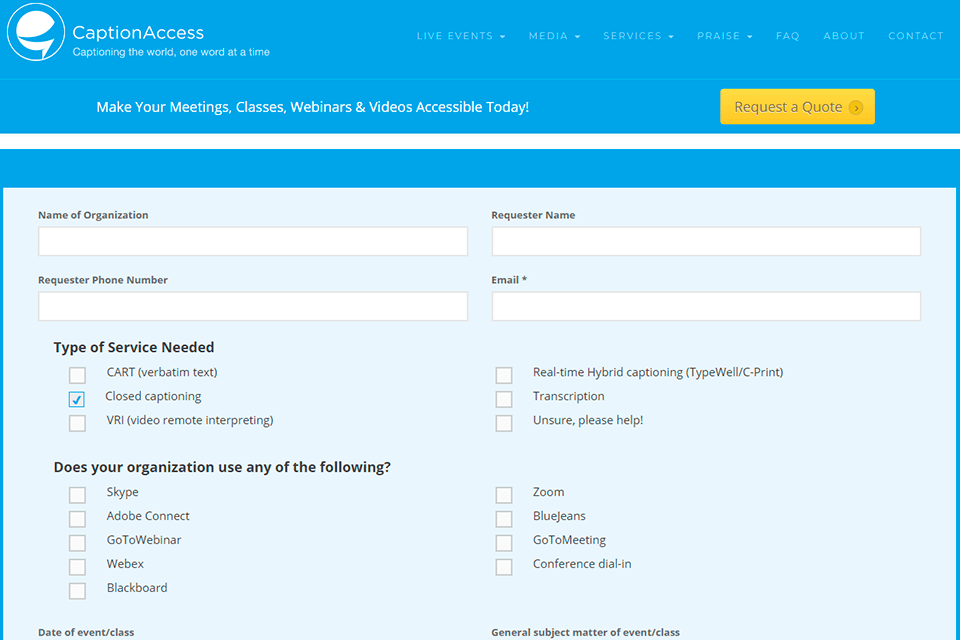Tick the Skype checkbox
Viewport: 960px width, 640px height.
(x=77, y=495)
